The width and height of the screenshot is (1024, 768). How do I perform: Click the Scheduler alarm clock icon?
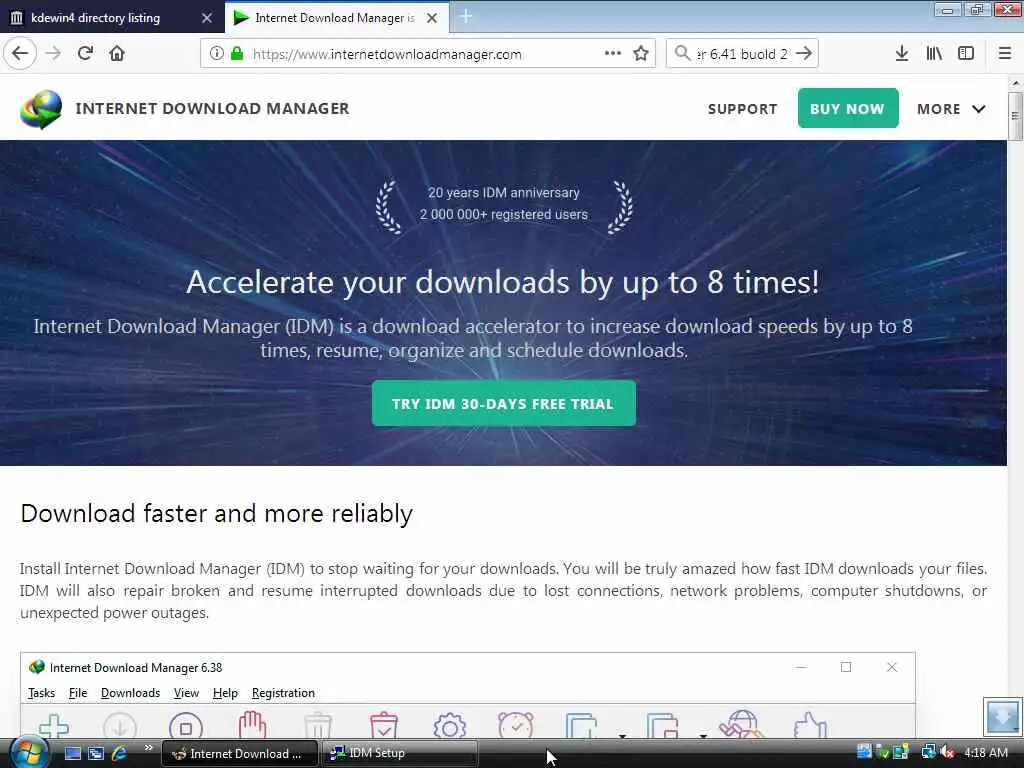pyautogui.click(x=516, y=725)
